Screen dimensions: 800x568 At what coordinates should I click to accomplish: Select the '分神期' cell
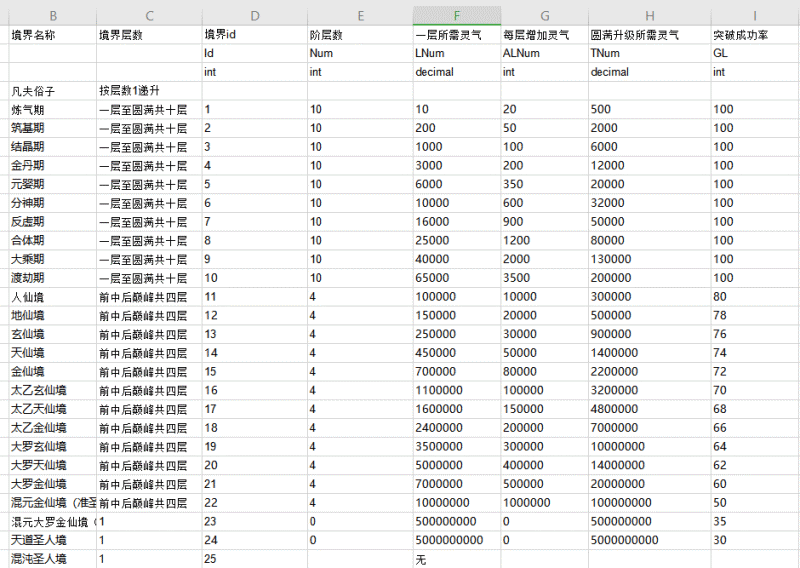pos(53,203)
